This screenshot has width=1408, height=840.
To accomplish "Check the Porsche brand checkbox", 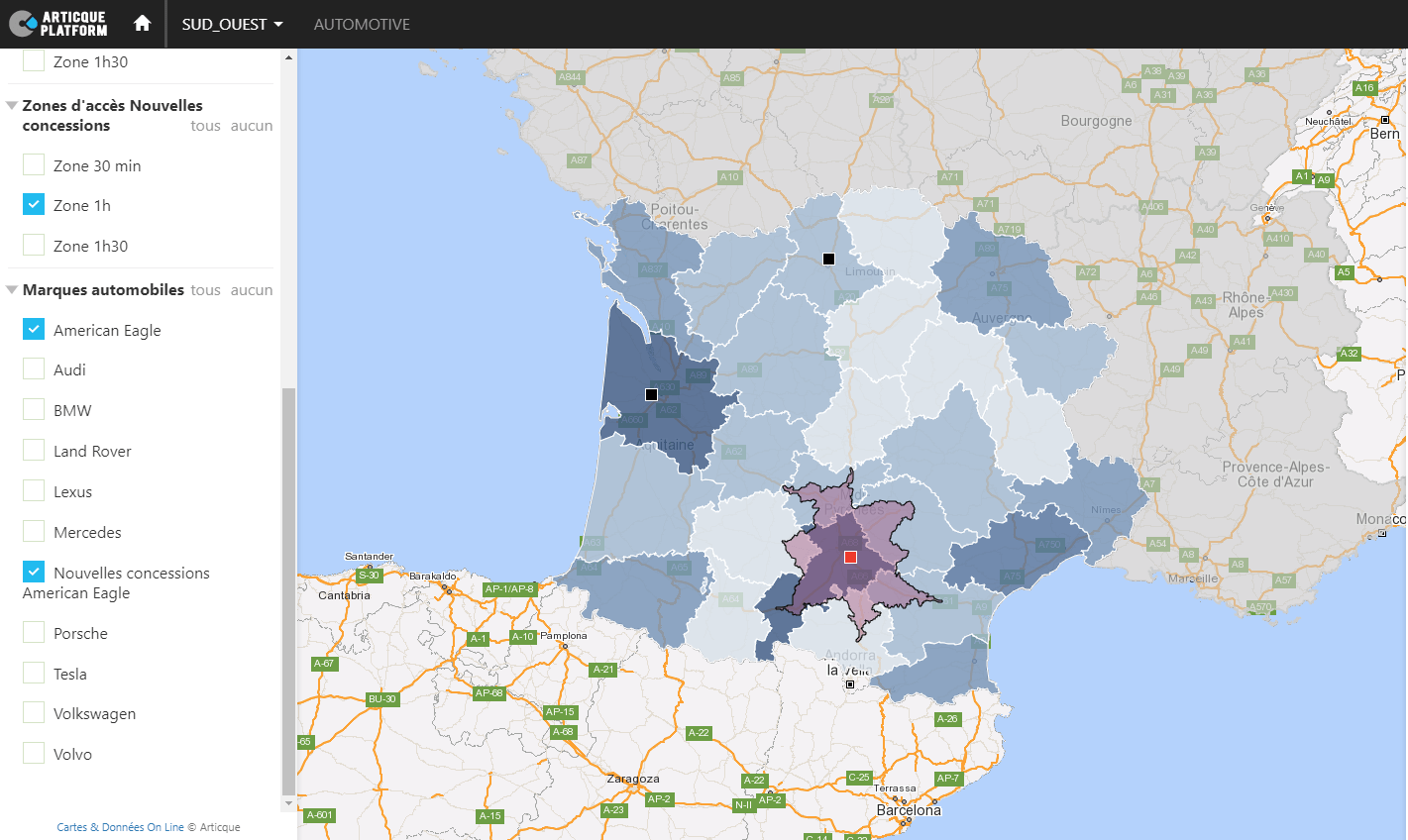I will [x=34, y=632].
